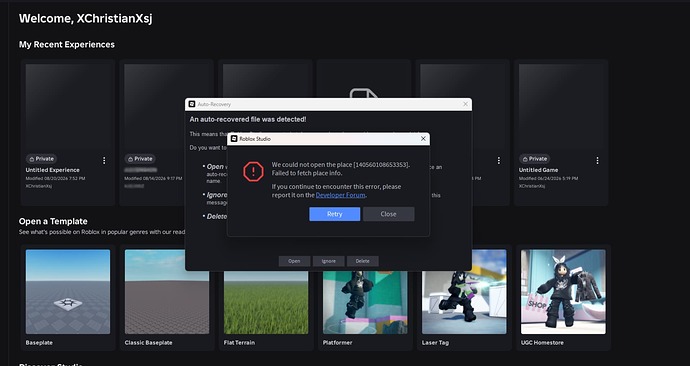
Task: Click Private badge on Untitled Game
Action: point(534,159)
